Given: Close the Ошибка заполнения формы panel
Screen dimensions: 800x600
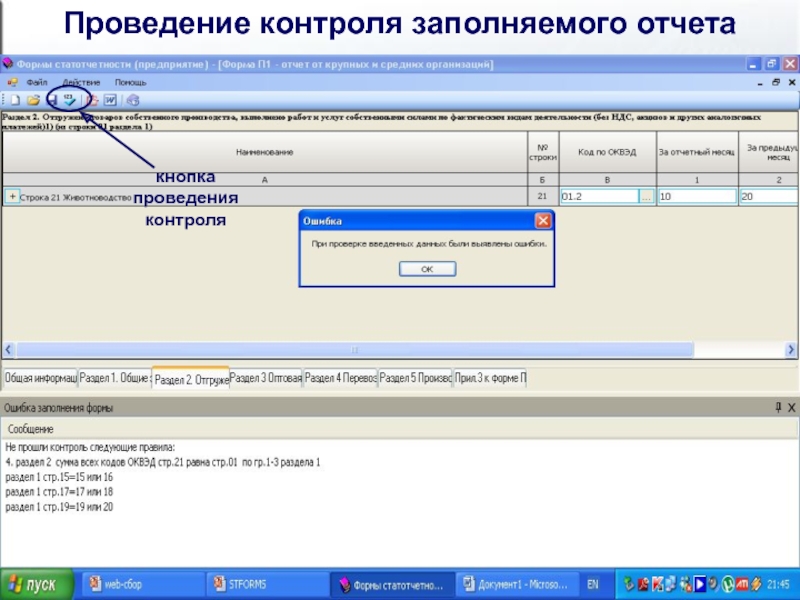Looking at the screenshot, I should 791,407.
